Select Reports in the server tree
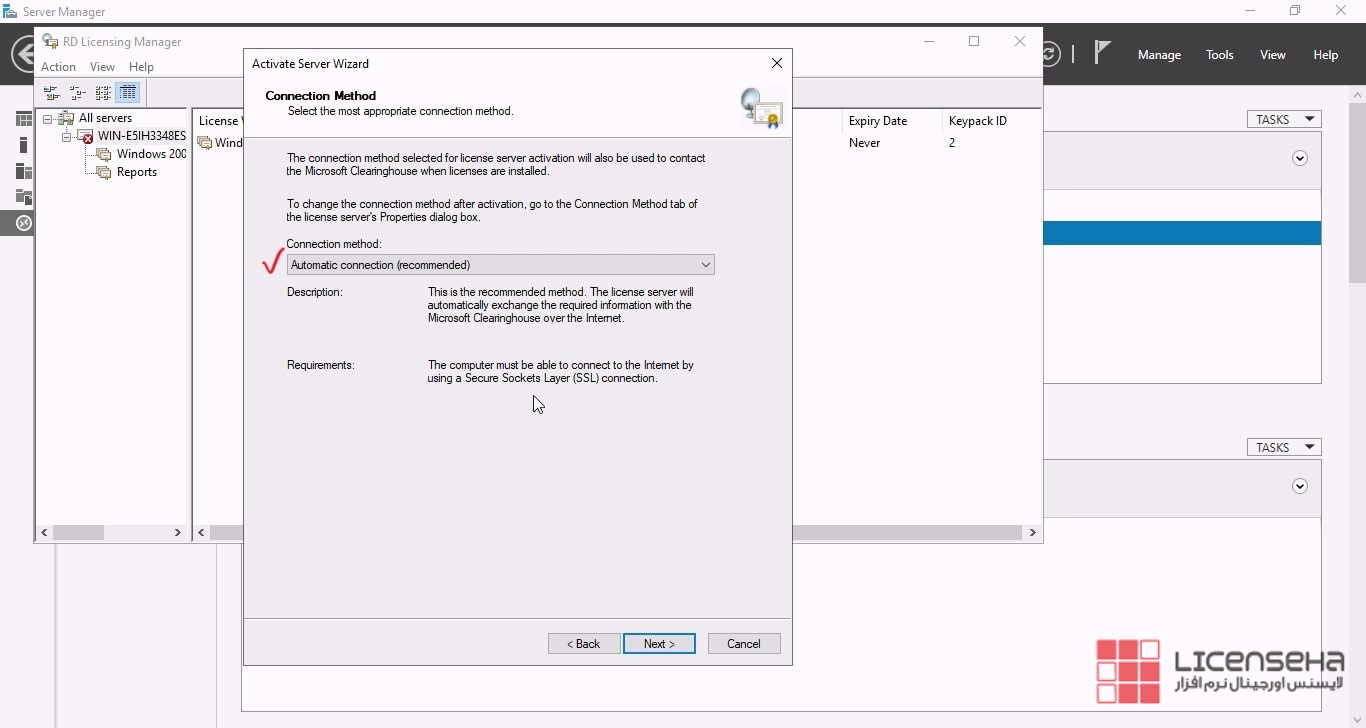Image resolution: width=1366 pixels, height=728 pixels. pos(136,172)
